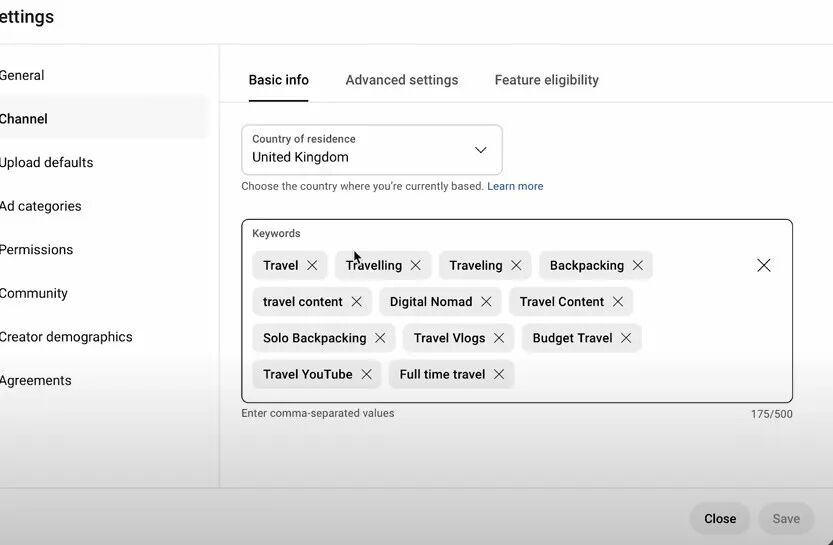833x545 pixels.
Task: Delete the Budget Travel keyword
Action: pyautogui.click(x=626, y=338)
